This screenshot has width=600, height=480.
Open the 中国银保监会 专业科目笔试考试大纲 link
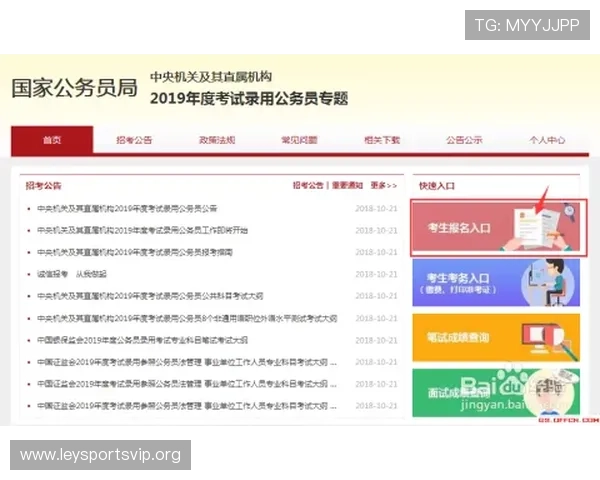[142, 340]
